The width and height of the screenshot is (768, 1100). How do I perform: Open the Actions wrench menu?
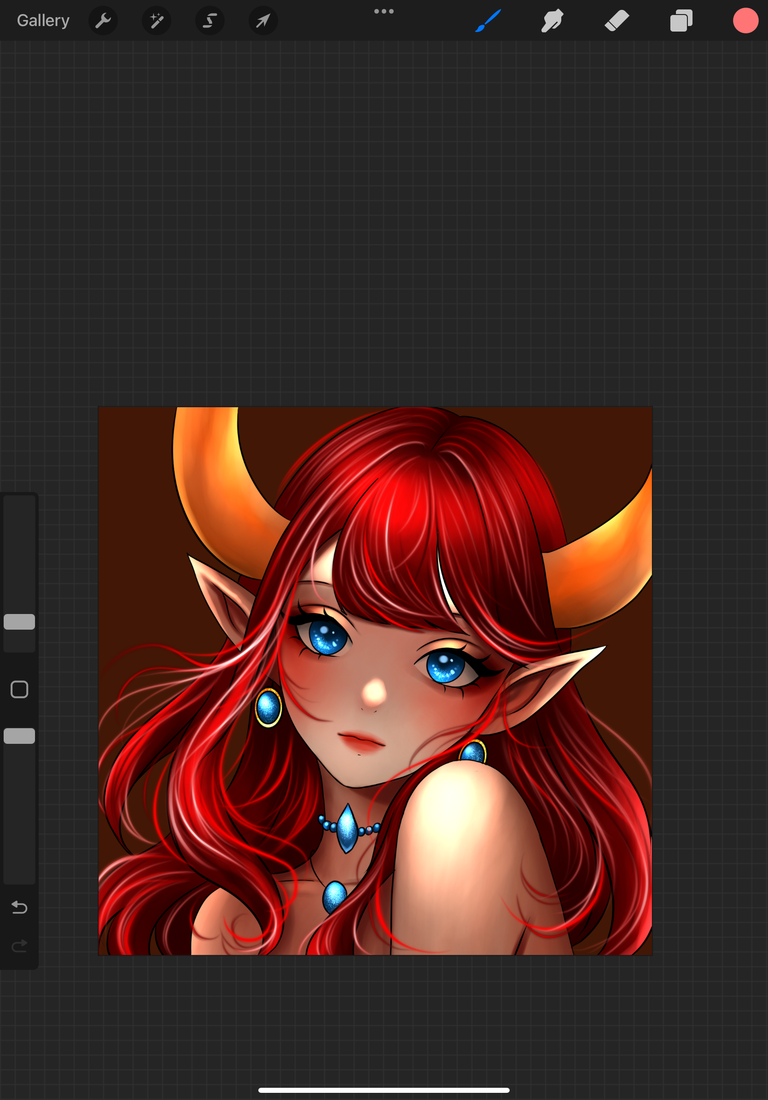103,20
